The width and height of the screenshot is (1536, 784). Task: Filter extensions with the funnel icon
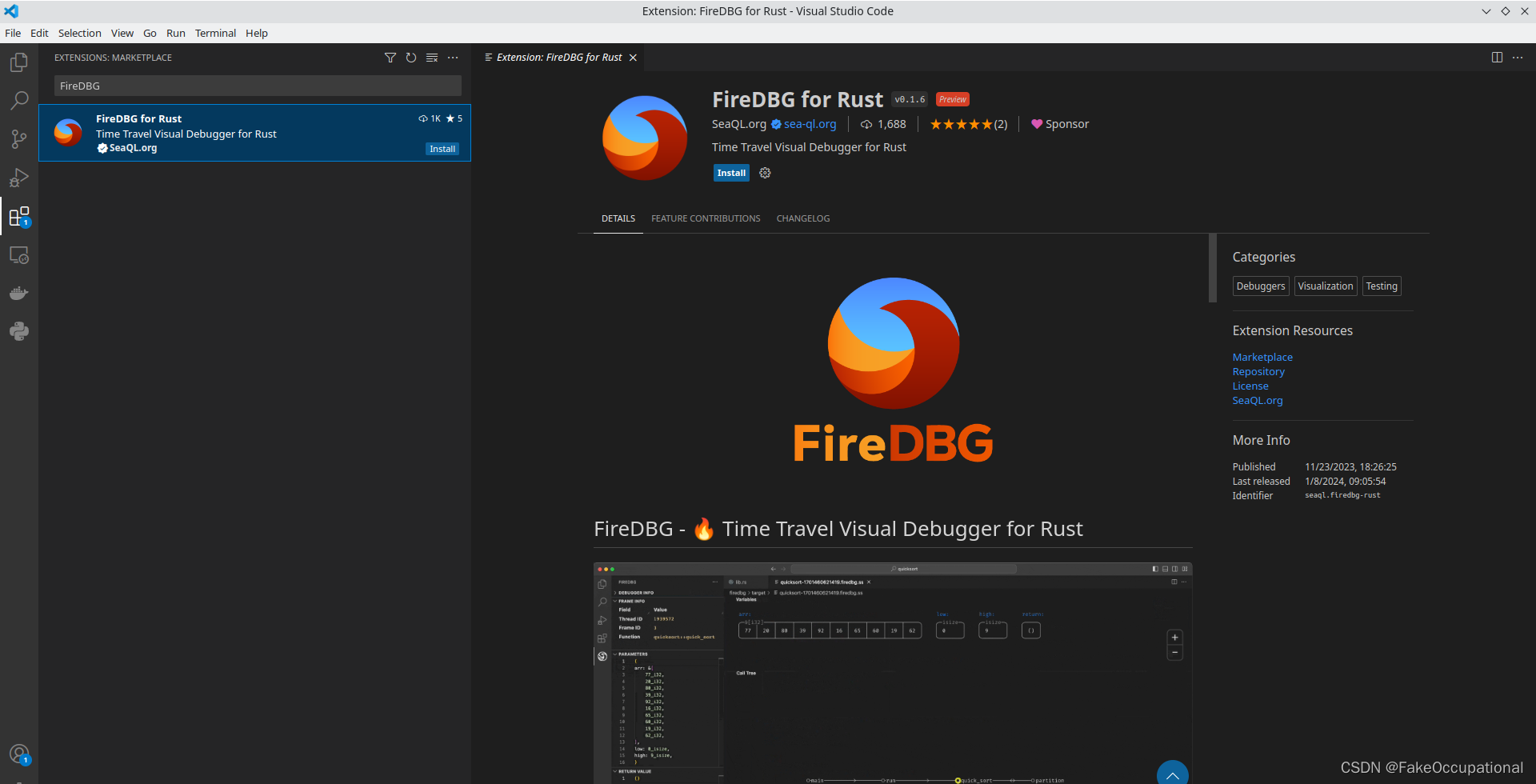click(390, 58)
